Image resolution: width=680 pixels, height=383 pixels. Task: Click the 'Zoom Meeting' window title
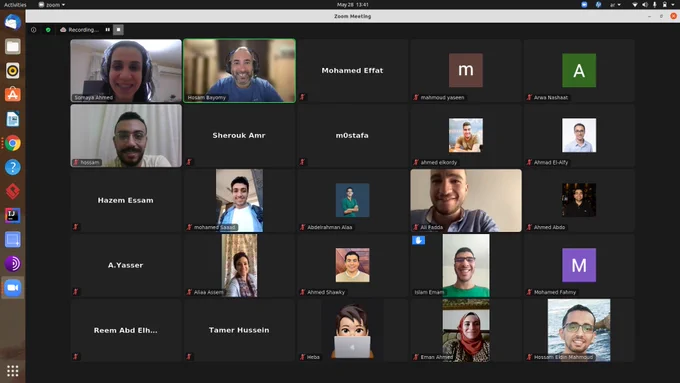tap(353, 16)
